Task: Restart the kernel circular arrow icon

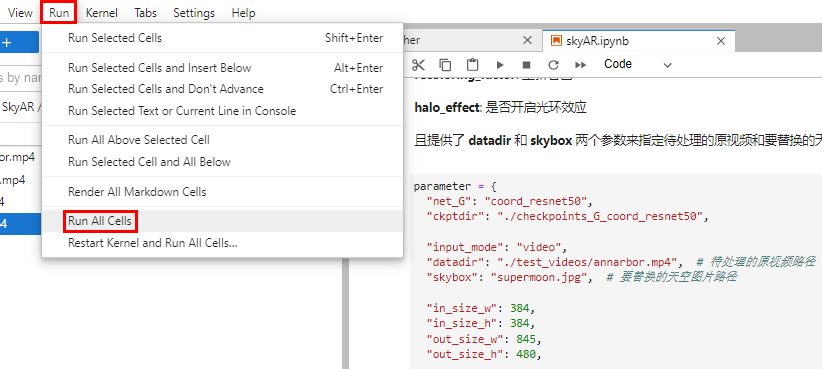Action: click(554, 64)
